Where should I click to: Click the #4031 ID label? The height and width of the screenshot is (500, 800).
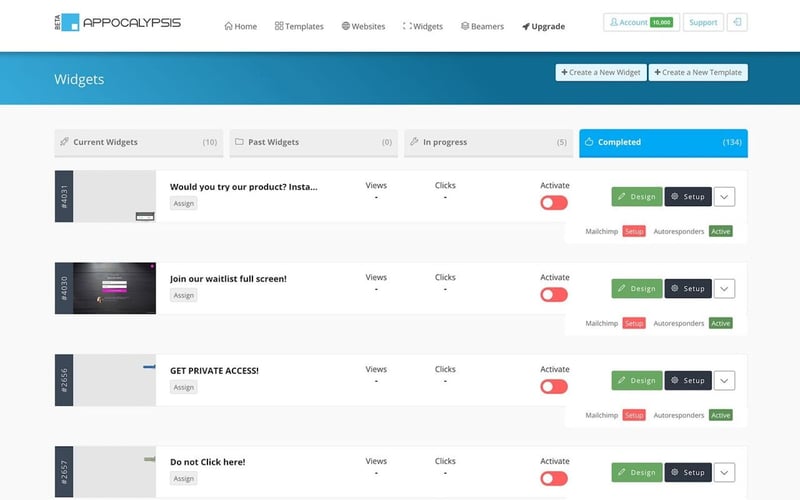pos(64,196)
